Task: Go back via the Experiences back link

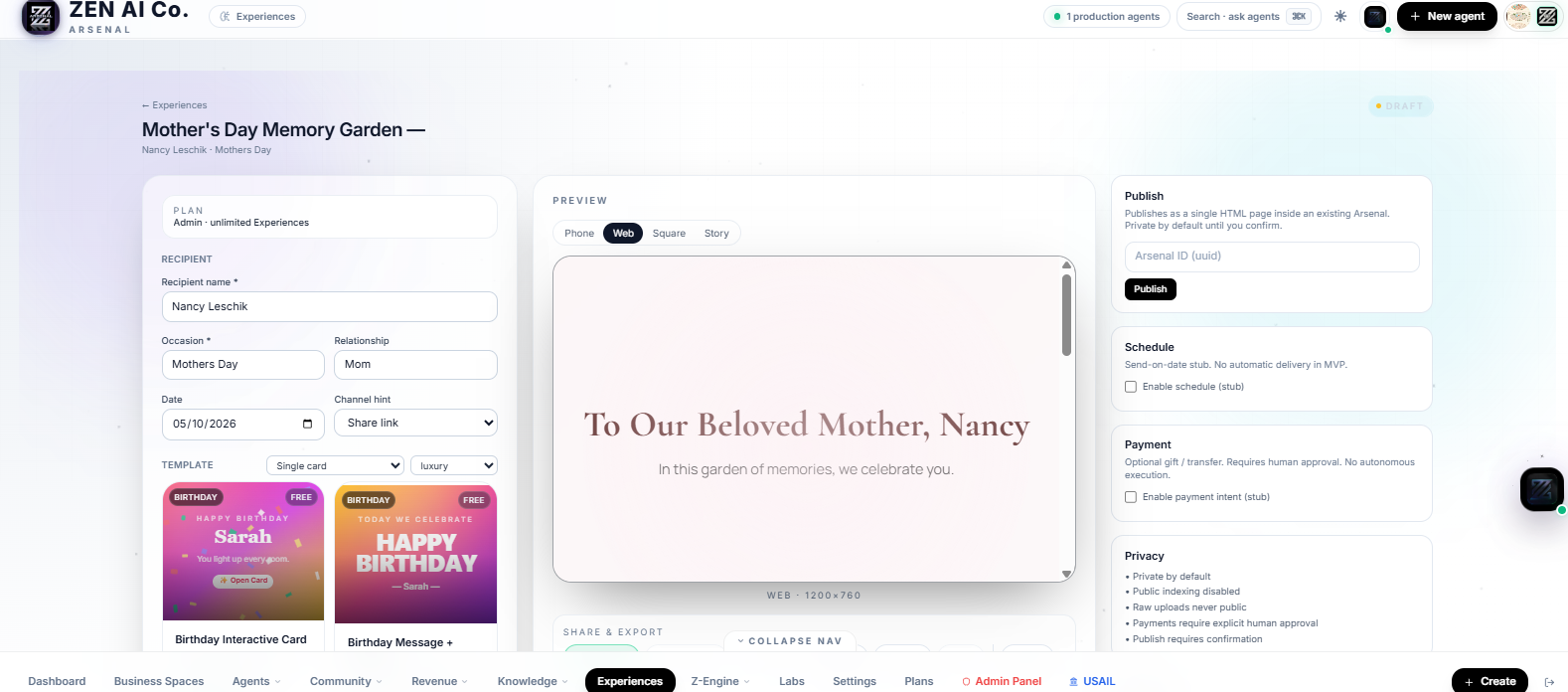Action: 175,105
